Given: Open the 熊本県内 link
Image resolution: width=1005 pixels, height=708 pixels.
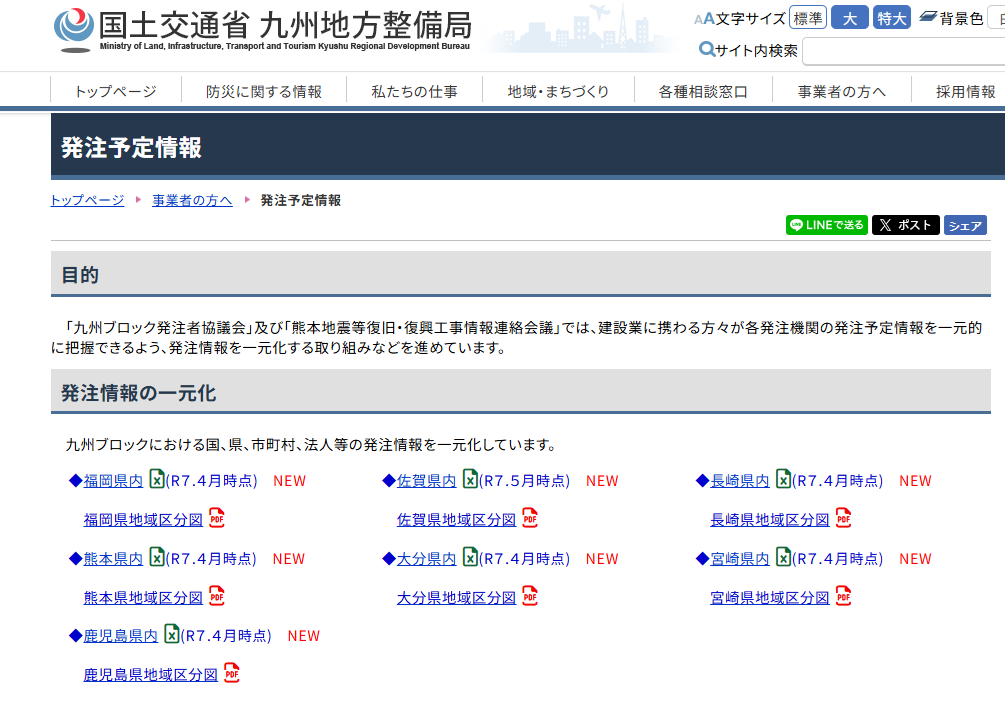Looking at the screenshot, I should point(113,558).
